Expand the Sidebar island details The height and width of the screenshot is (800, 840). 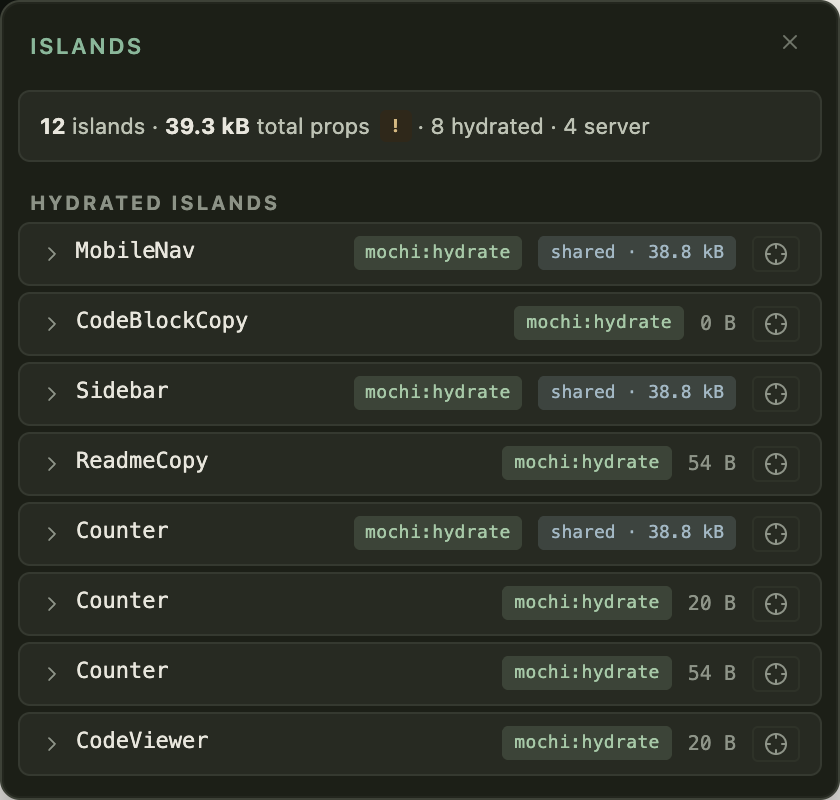51,394
